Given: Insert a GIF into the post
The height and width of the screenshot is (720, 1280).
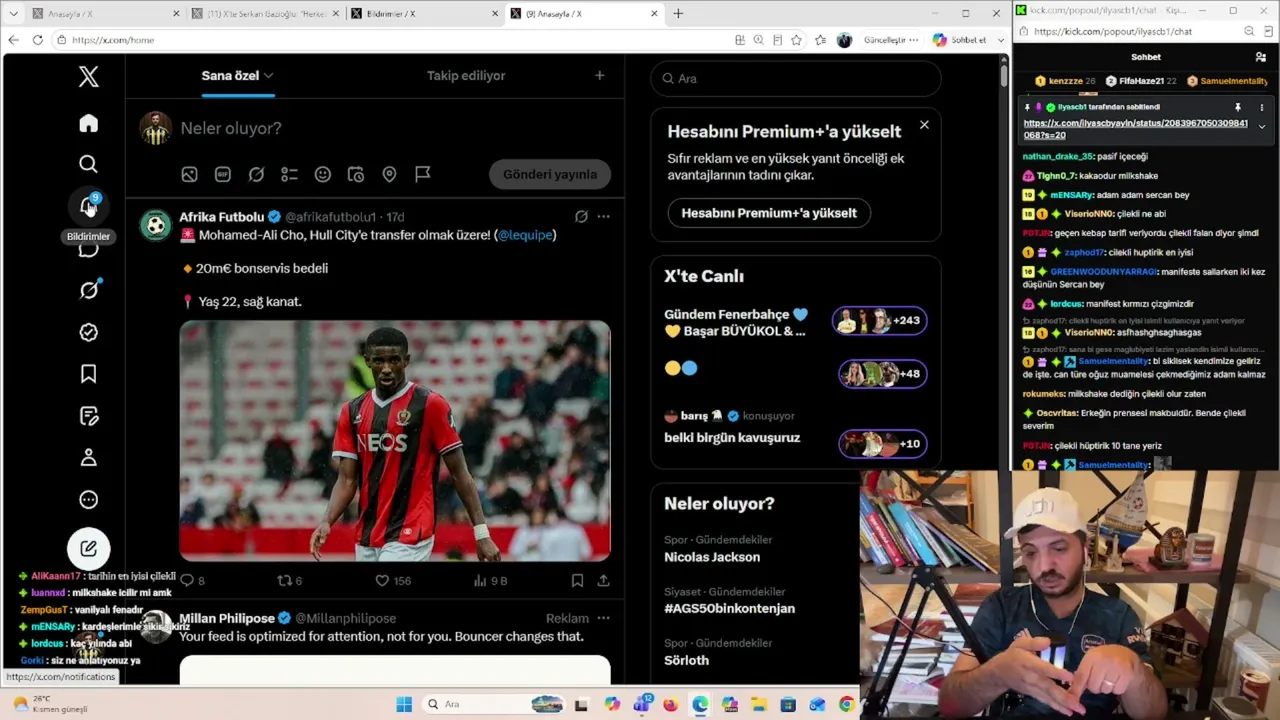Looking at the screenshot, I should coord(222,174).
